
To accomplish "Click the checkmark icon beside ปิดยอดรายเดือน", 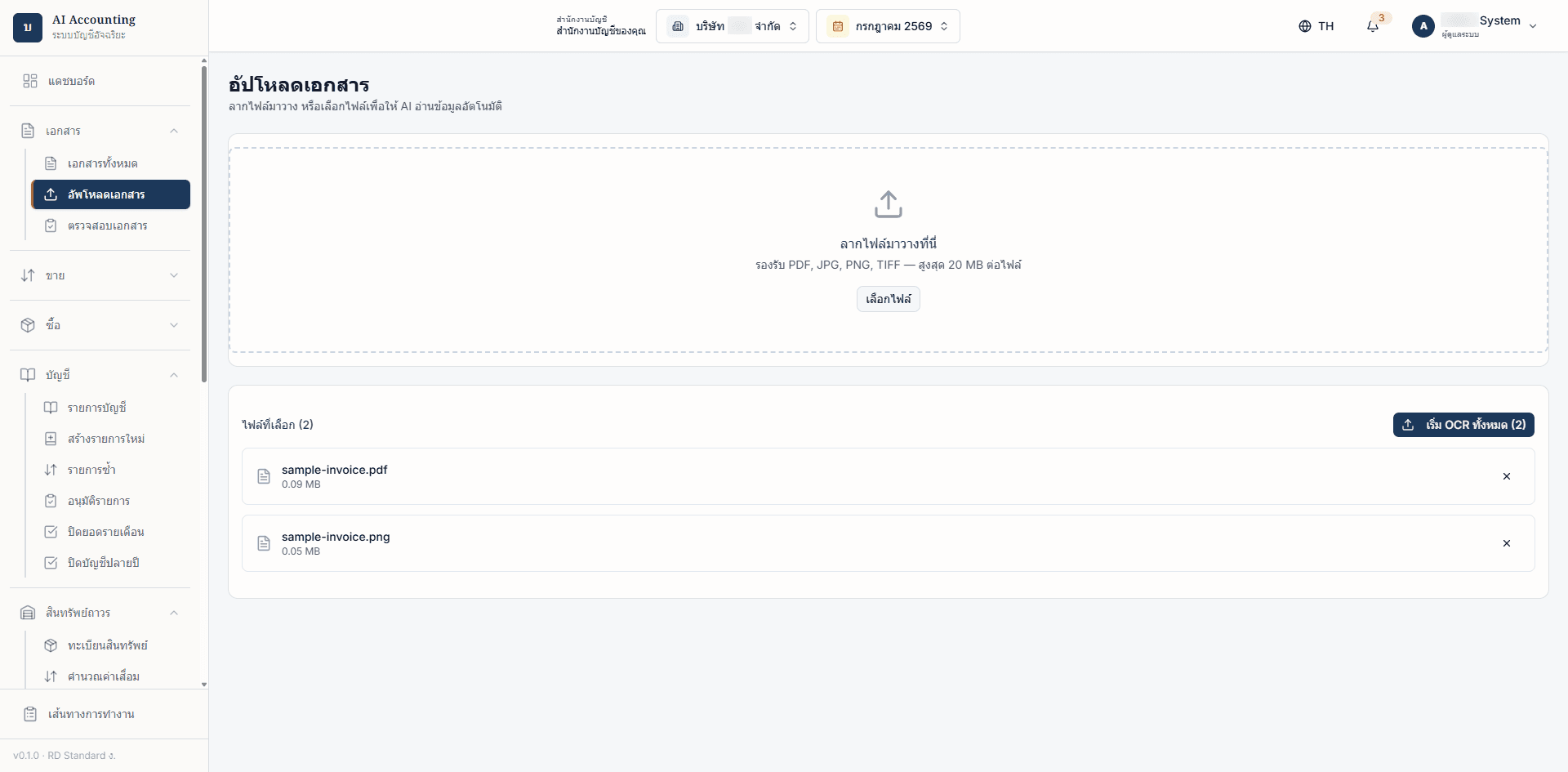I will 51,532.
